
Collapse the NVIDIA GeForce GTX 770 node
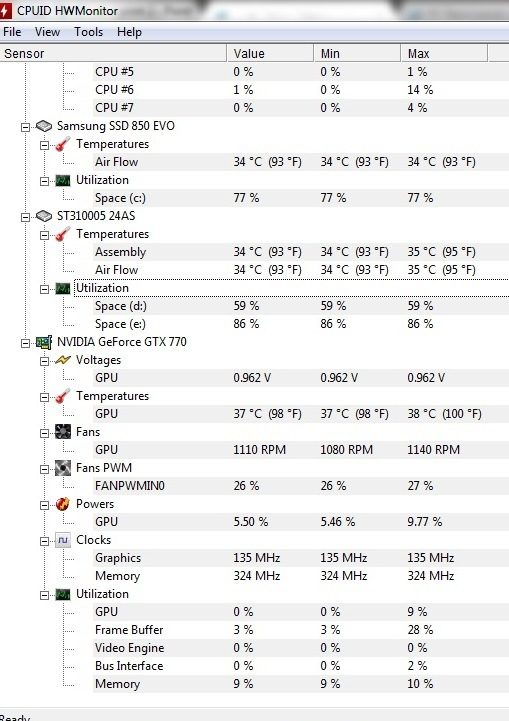click(x=26, y=343)
